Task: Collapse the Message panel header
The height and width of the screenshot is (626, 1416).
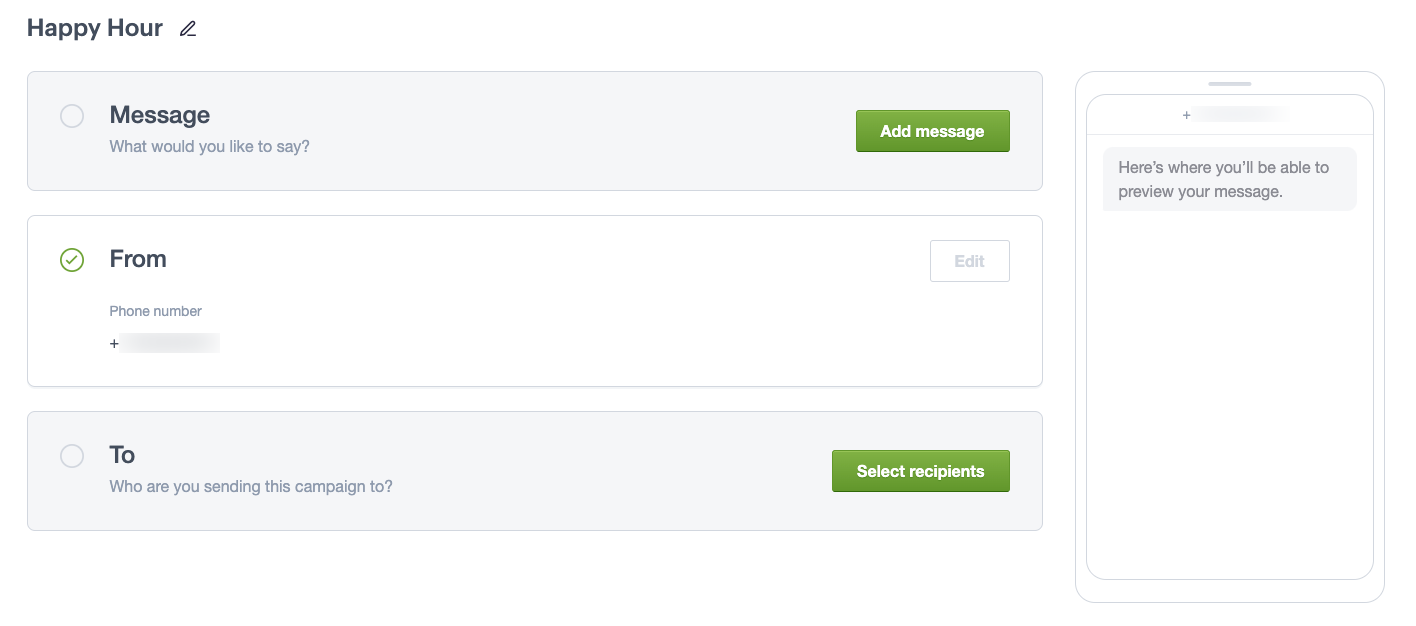Action: (x=160, y=115)
